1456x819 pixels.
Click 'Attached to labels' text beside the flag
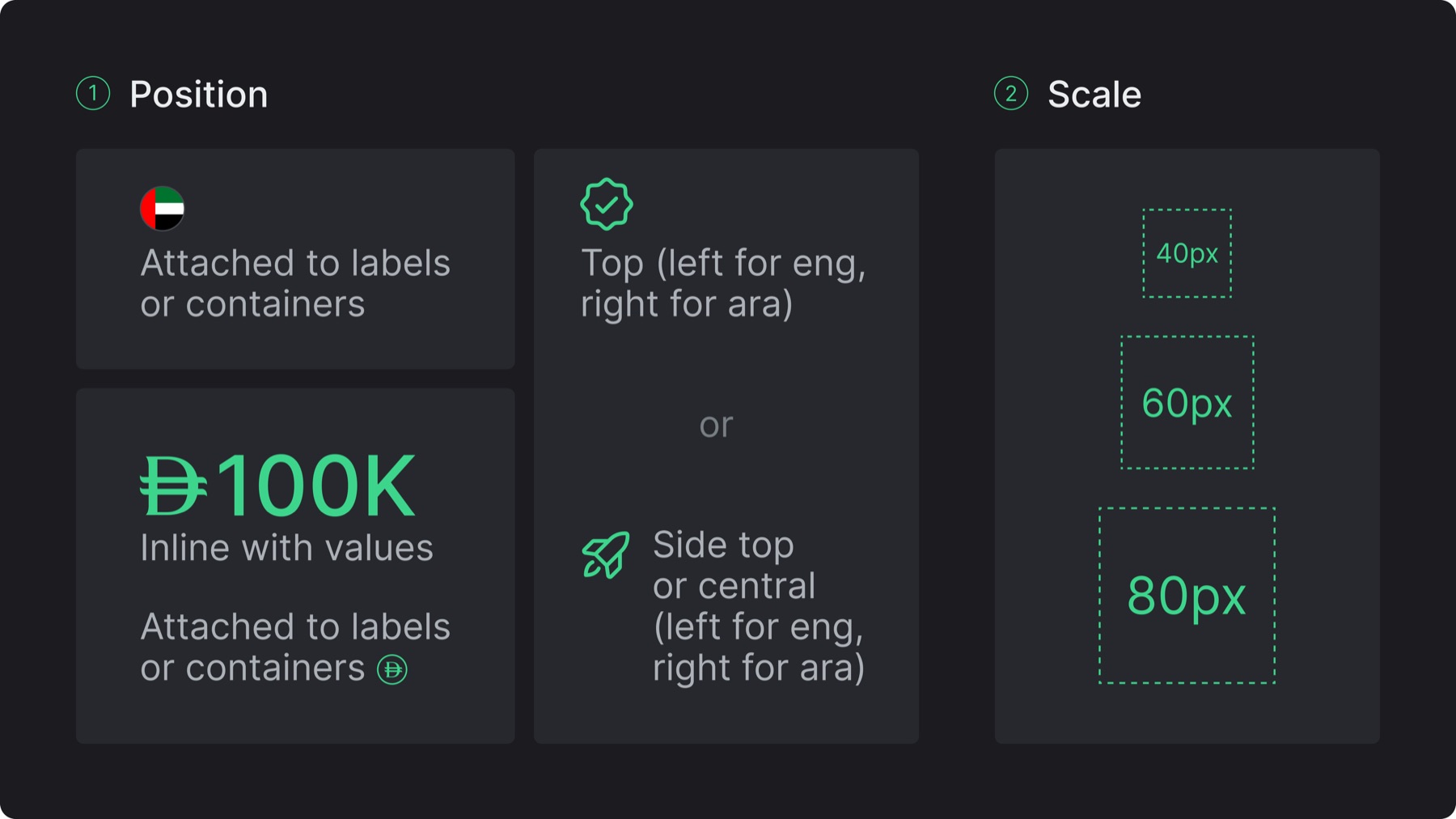(295, 263)
